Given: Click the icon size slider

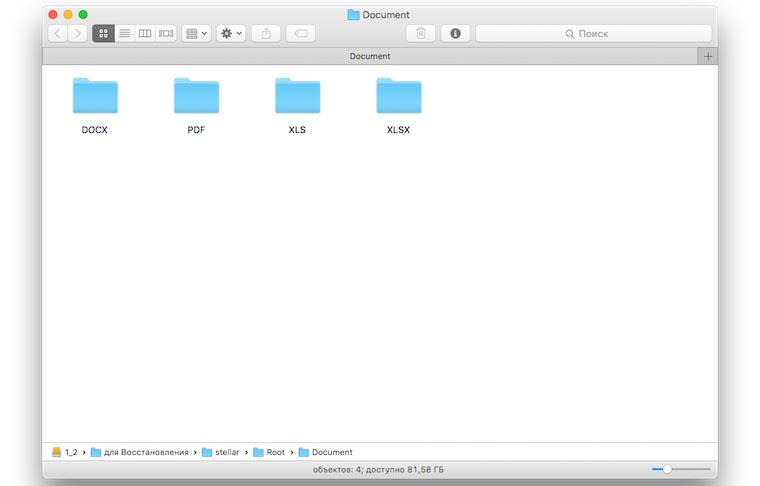Looking at the screenshot, I should coord(681,469).
